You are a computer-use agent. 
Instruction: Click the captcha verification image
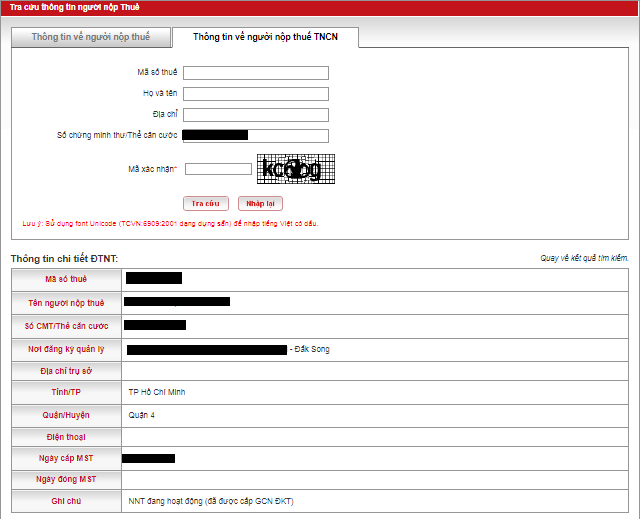(x=296, y=169)
